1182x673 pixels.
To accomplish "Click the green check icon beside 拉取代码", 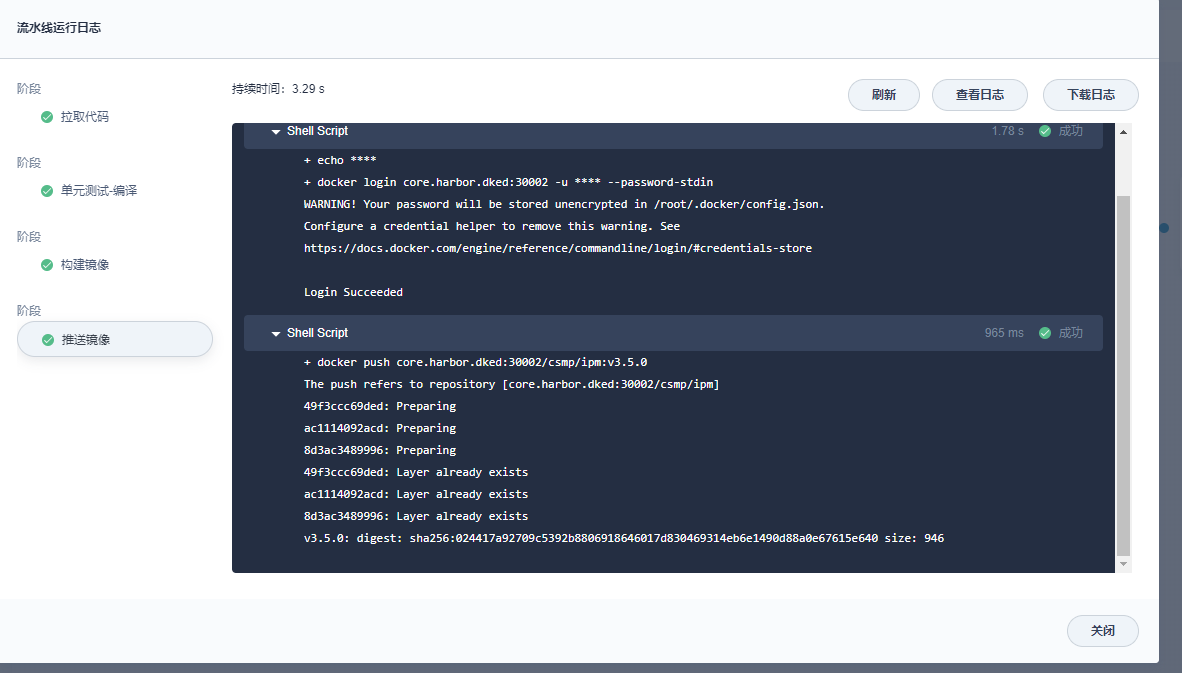I will 47,117.
